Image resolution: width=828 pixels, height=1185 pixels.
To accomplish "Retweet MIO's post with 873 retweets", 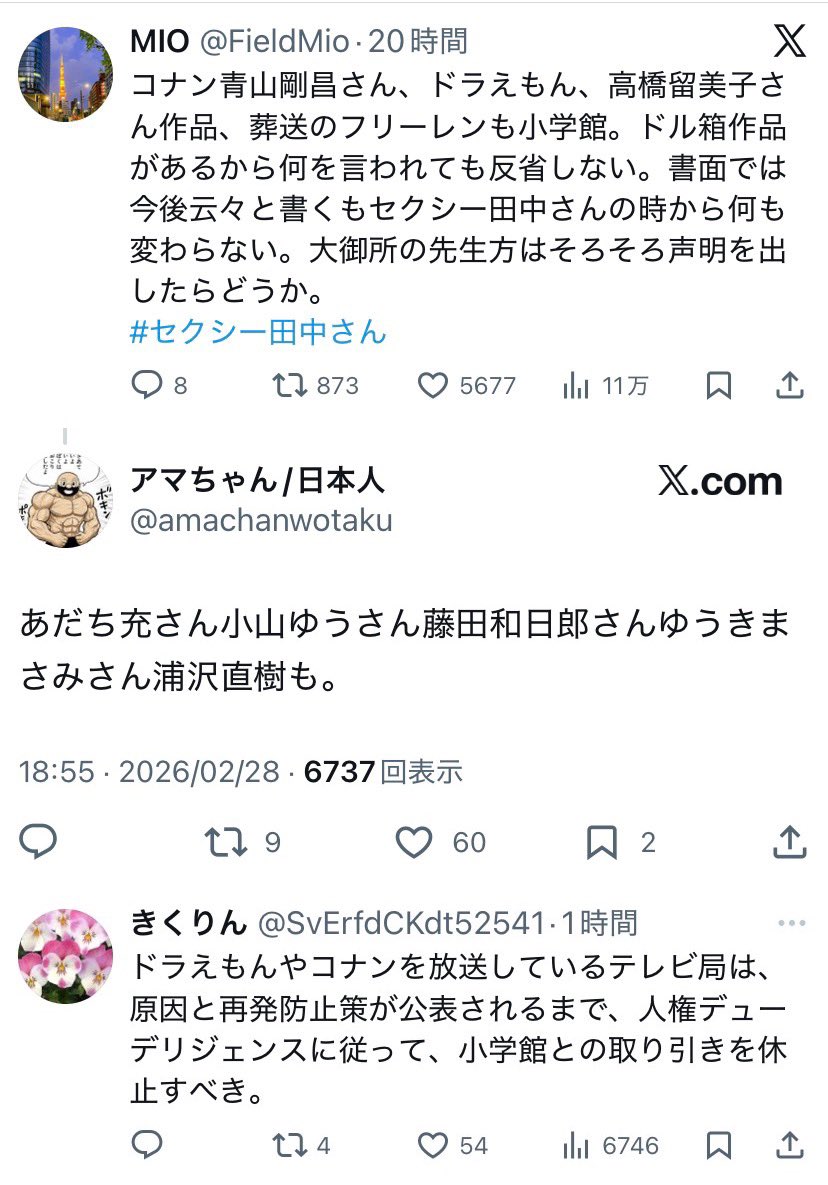I will [289, 385].
